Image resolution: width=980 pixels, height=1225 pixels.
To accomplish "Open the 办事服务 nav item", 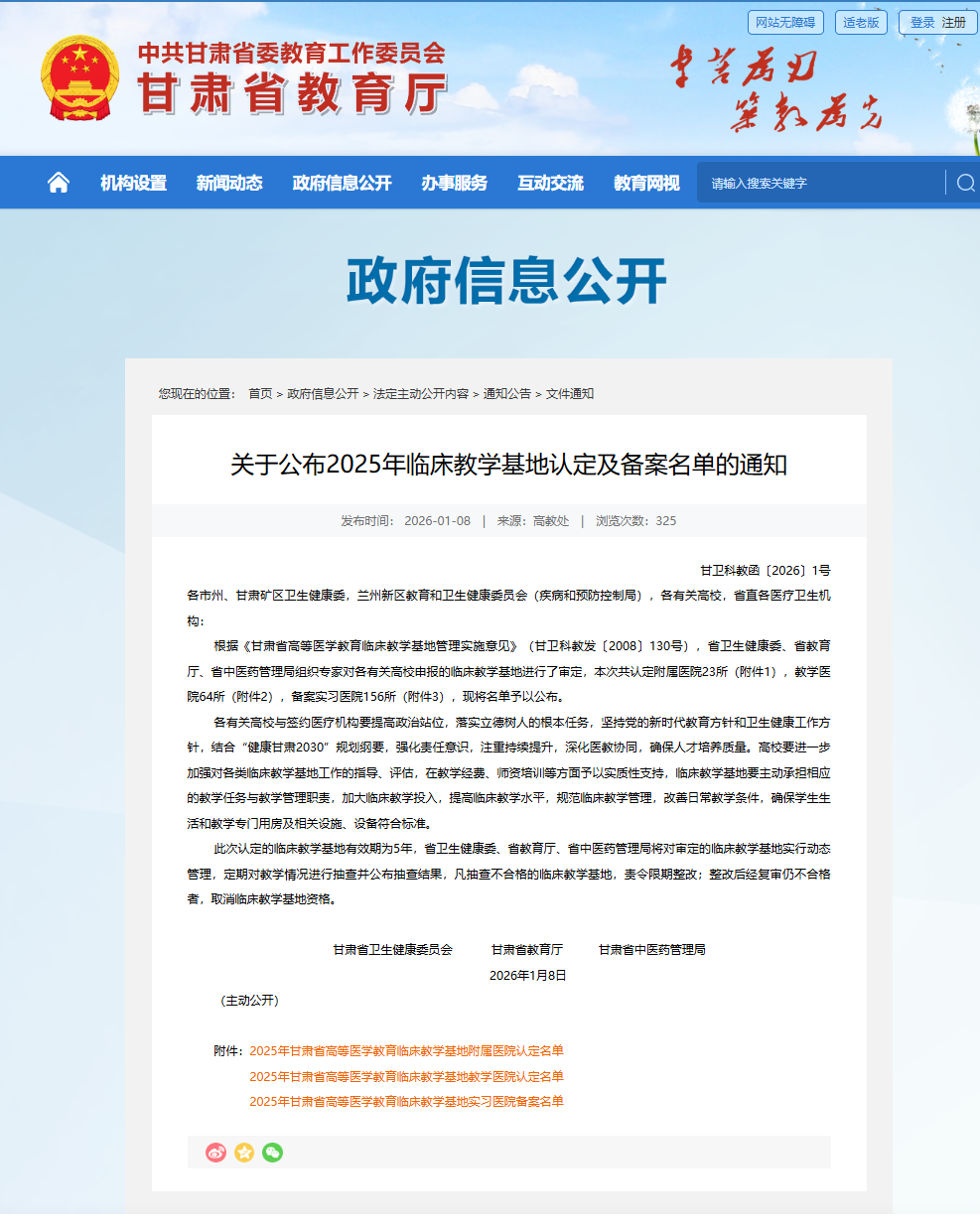I will click(455, 183).
